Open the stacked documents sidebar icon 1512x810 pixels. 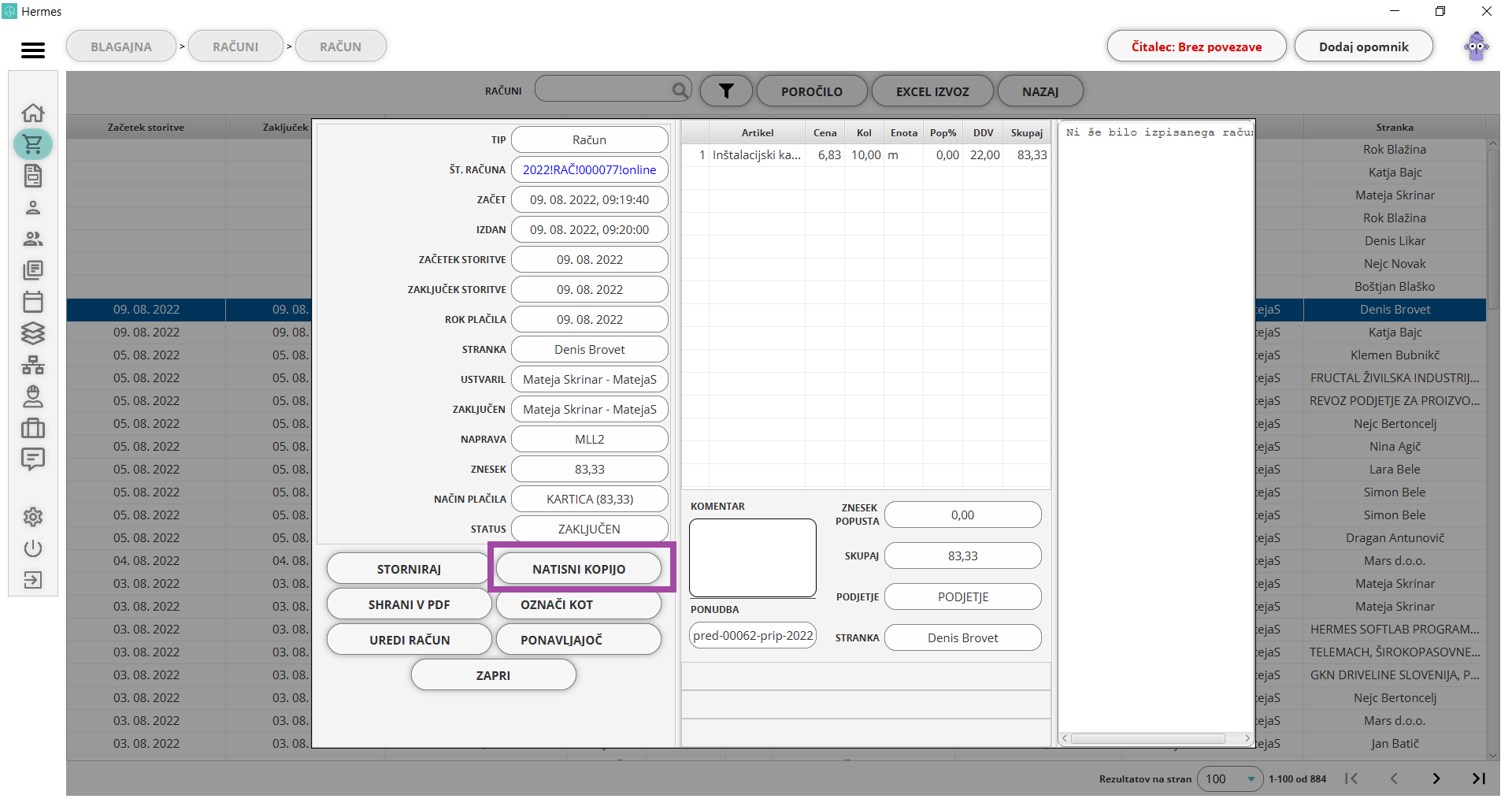pos(33,270)
